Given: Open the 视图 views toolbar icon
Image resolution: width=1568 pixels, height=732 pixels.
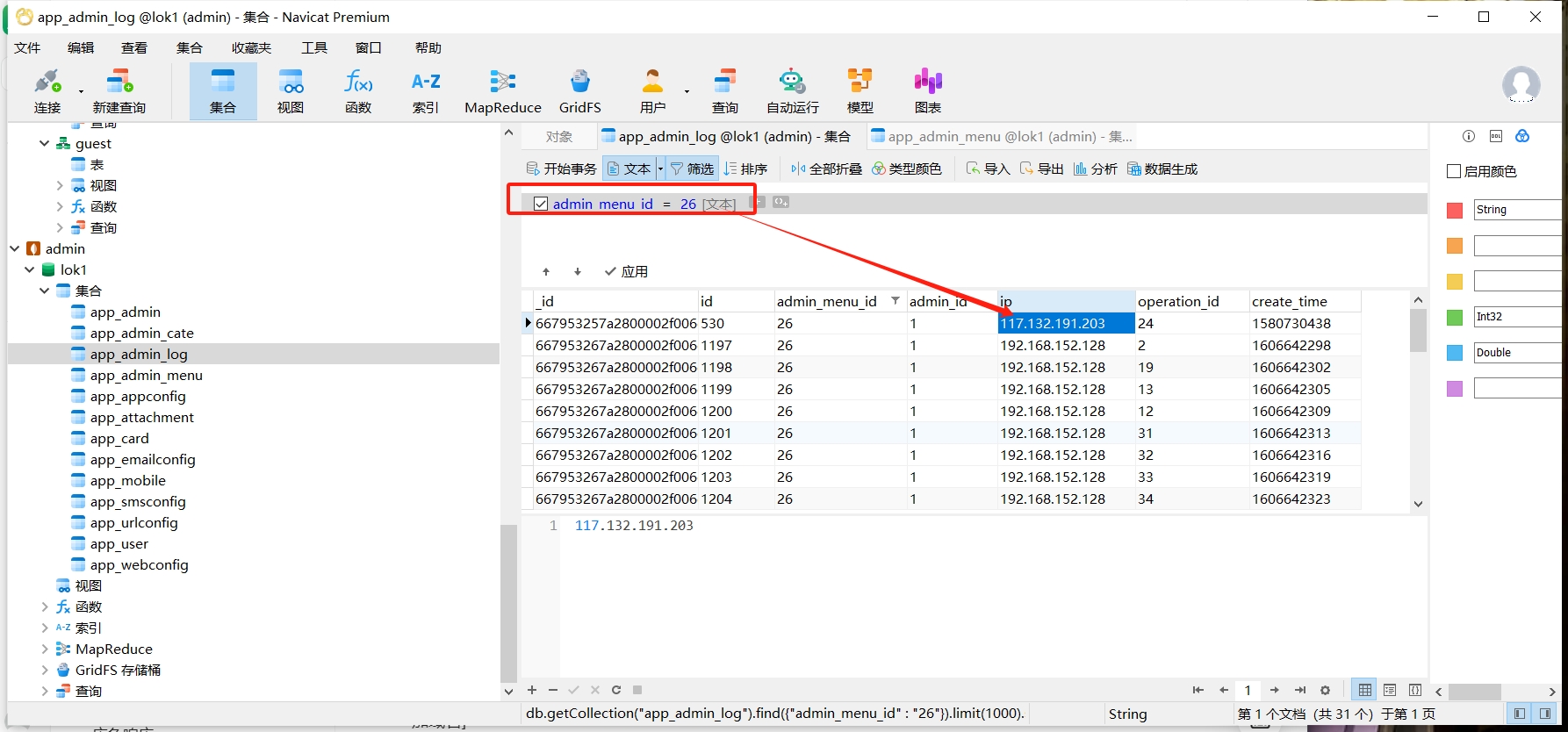Looking at the screenshot, I should (291, 91).
